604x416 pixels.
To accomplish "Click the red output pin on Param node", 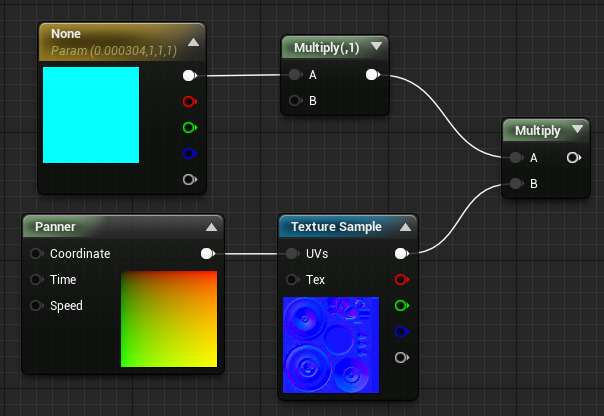I will [188, 101].
